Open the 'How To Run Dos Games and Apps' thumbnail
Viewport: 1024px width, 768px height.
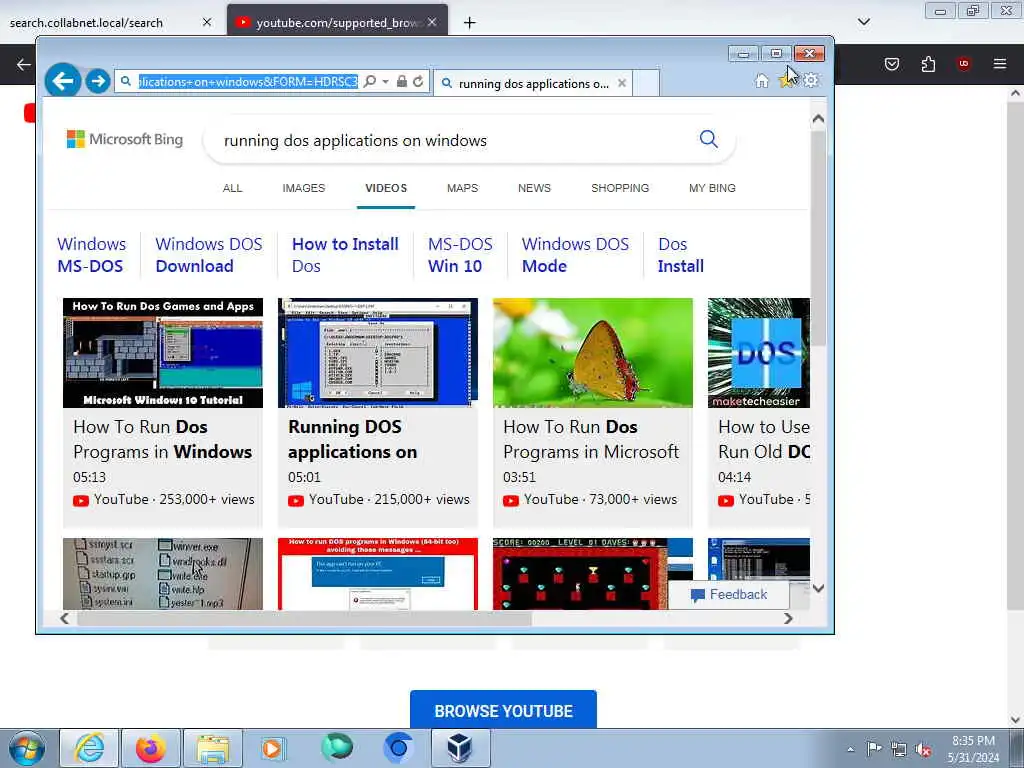[x=163, y=353]
